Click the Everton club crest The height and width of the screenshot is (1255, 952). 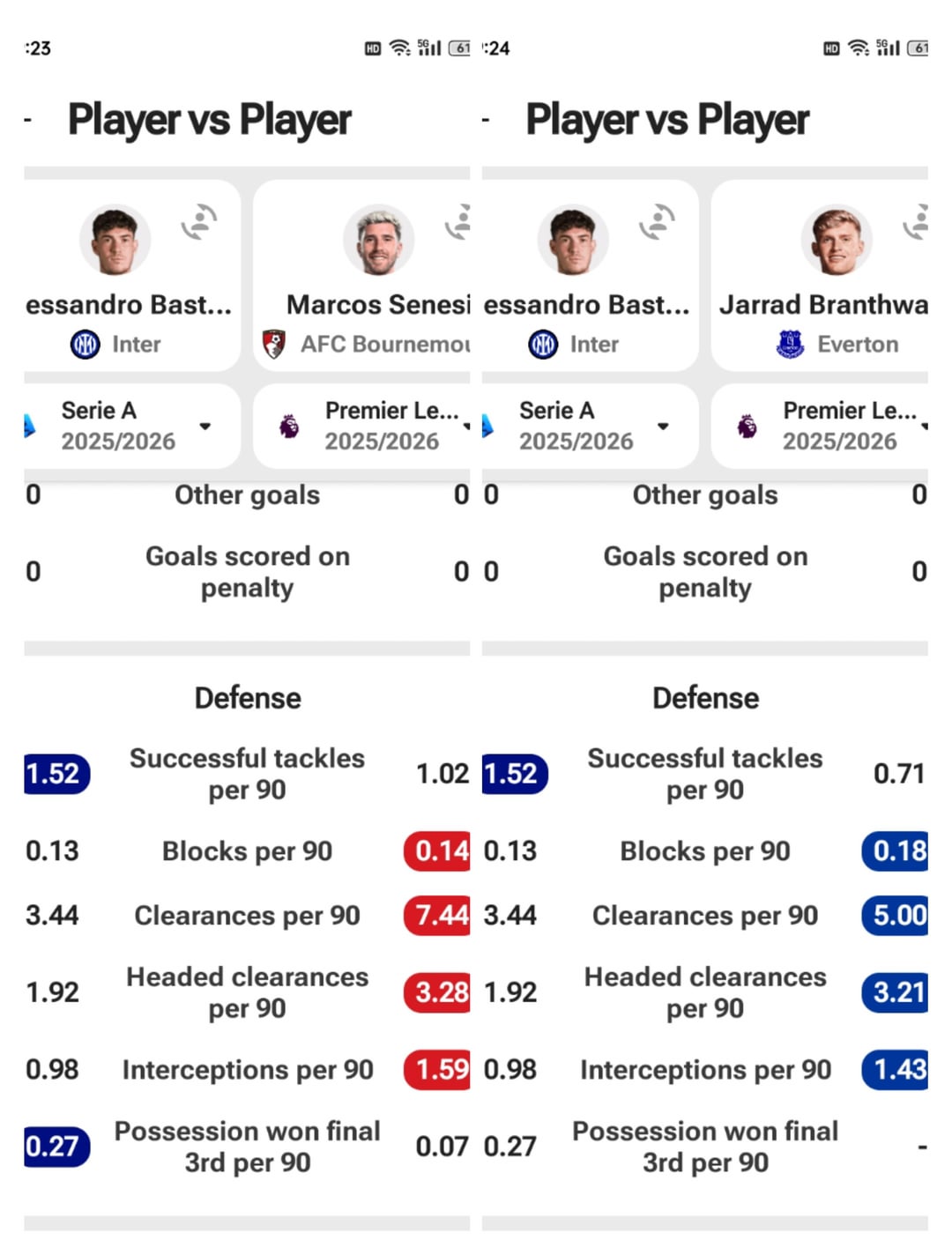(x=791, y=344)
